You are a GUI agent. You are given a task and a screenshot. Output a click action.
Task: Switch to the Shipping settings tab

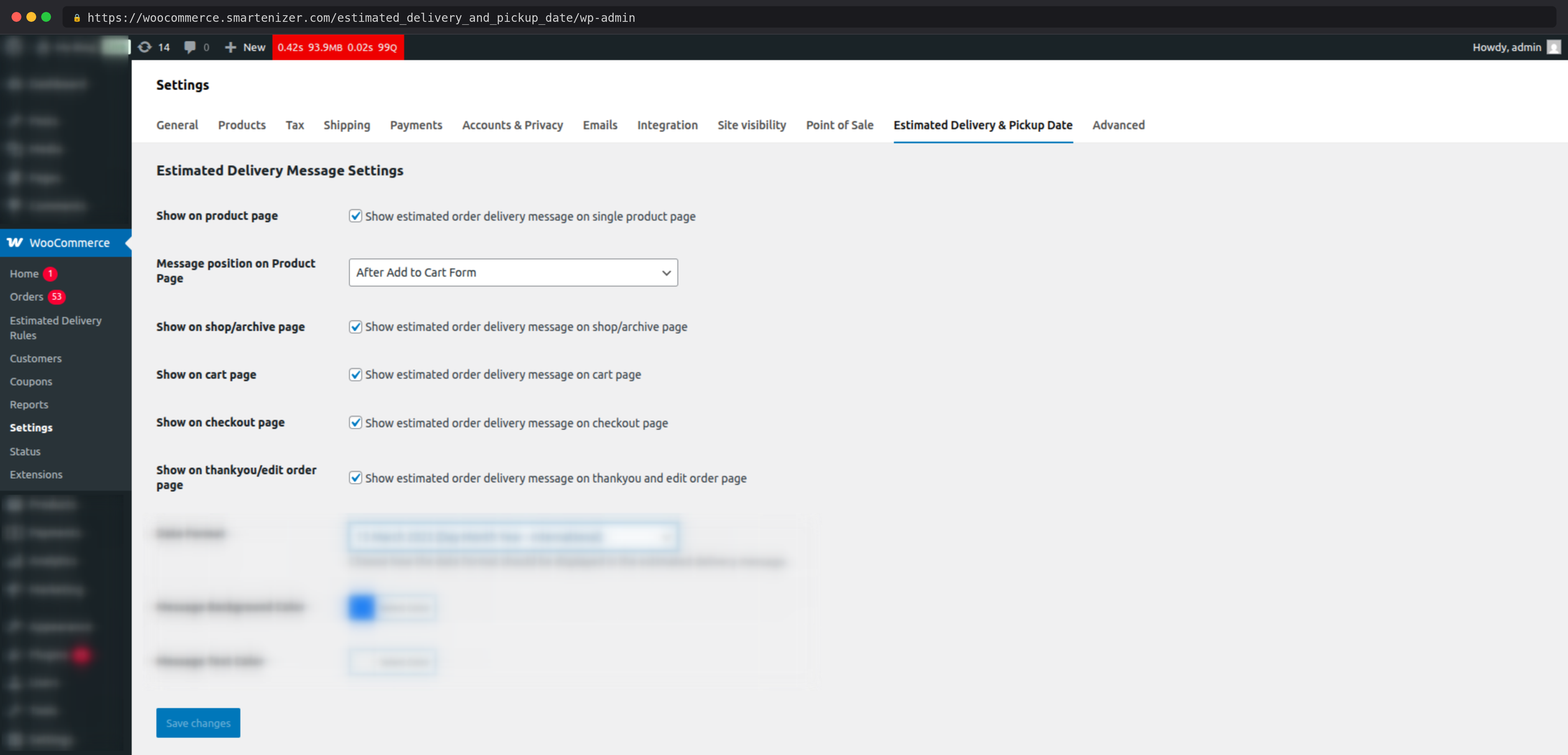point(347,125)
